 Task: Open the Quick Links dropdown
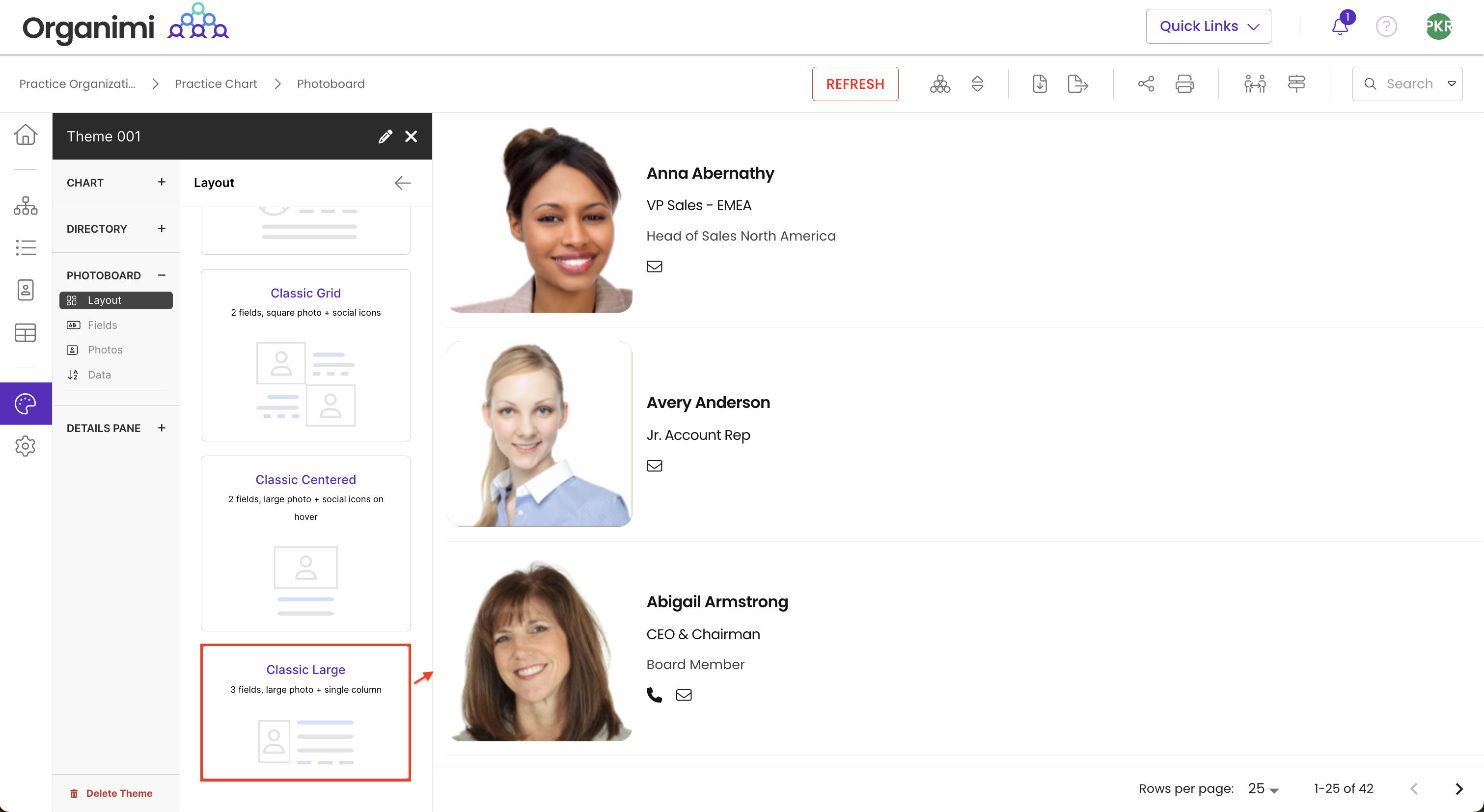(1208, 27)
